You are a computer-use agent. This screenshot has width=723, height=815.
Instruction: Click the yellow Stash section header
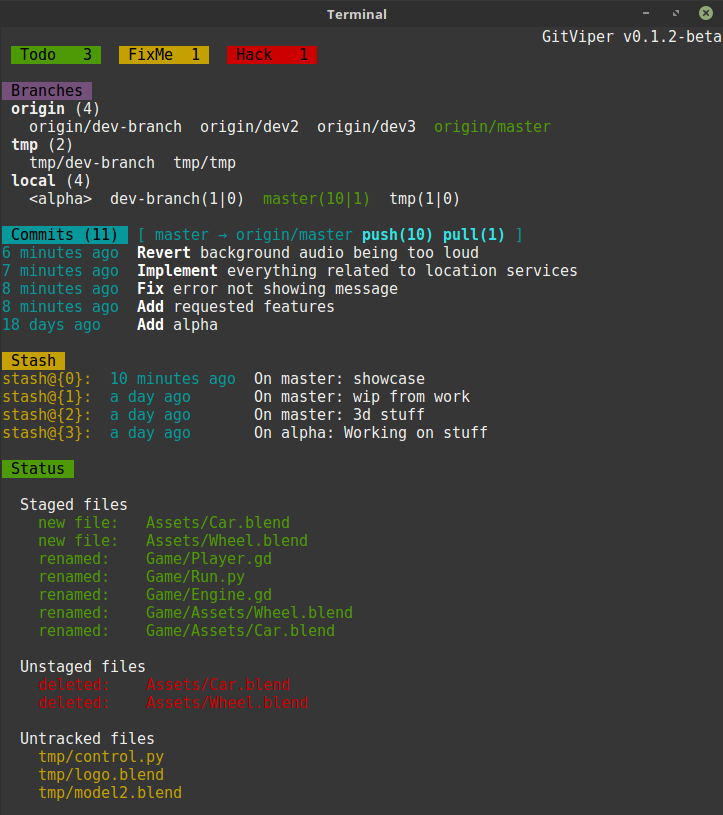click(x=33, y=361)
